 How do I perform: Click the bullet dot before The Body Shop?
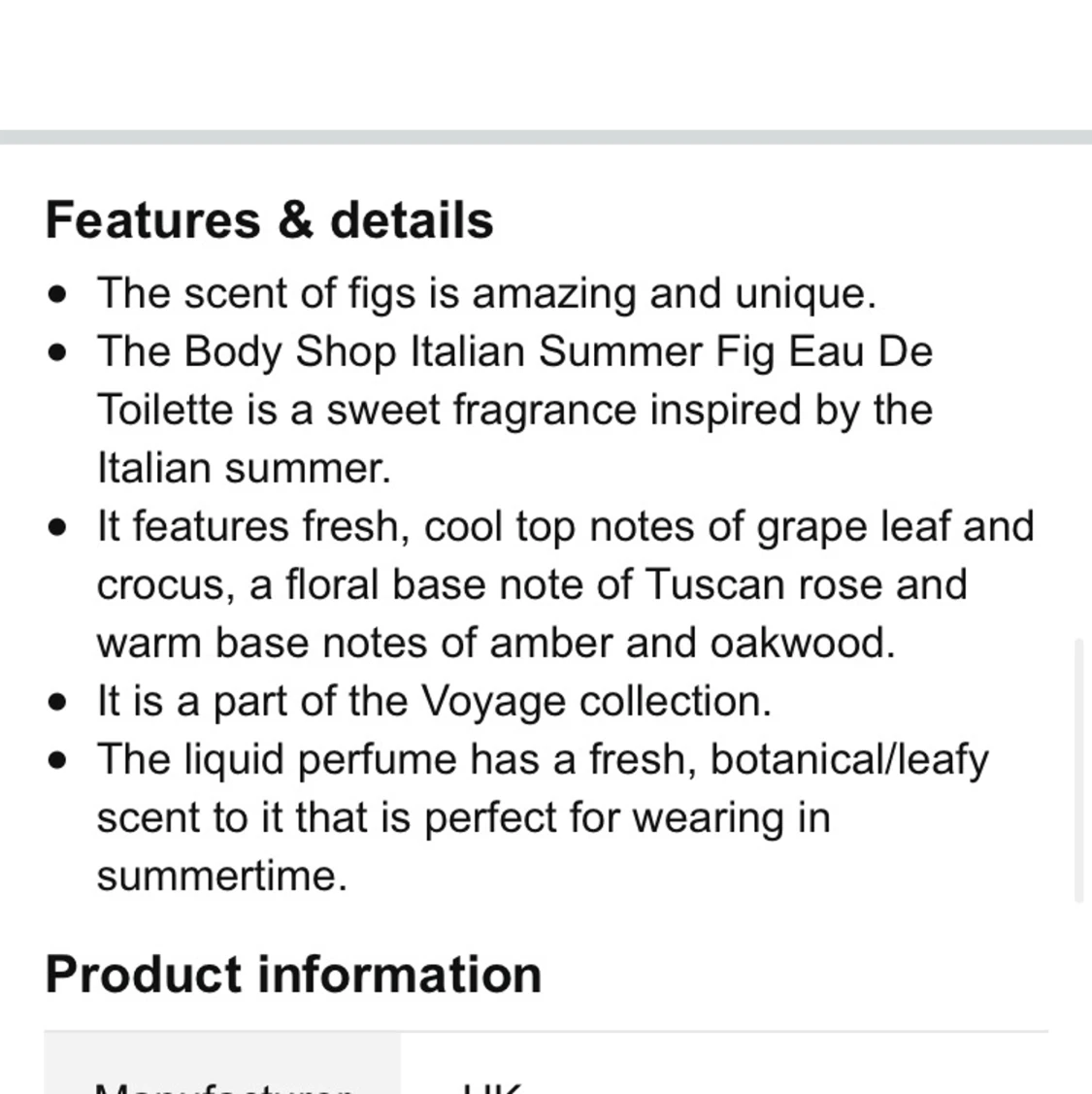(x=57, y=352)
